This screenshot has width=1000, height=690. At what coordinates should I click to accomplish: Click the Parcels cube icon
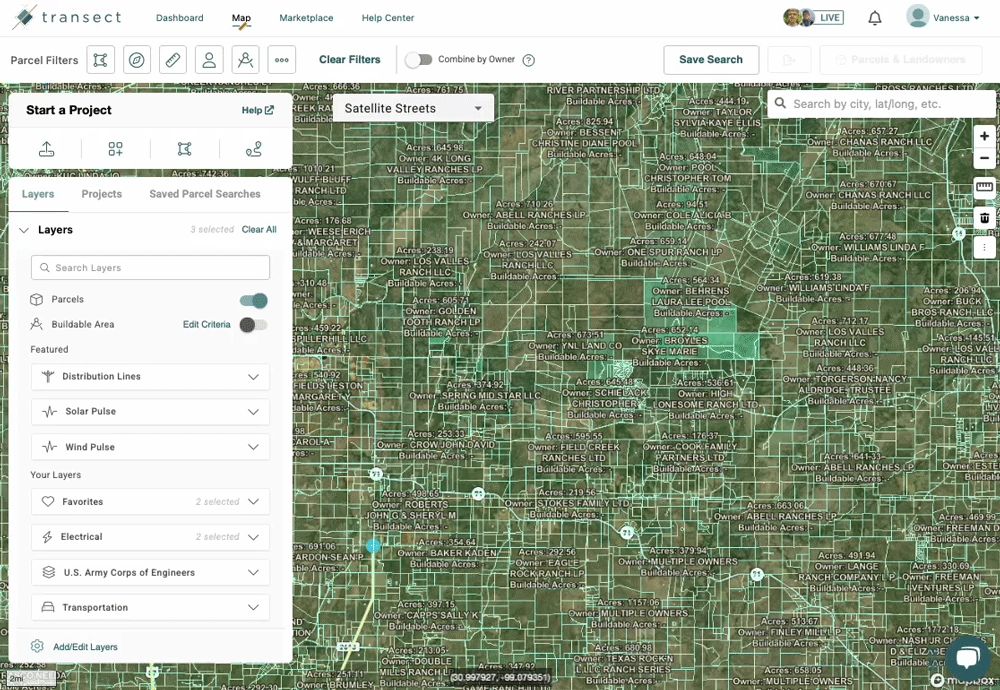click(36, 299)
